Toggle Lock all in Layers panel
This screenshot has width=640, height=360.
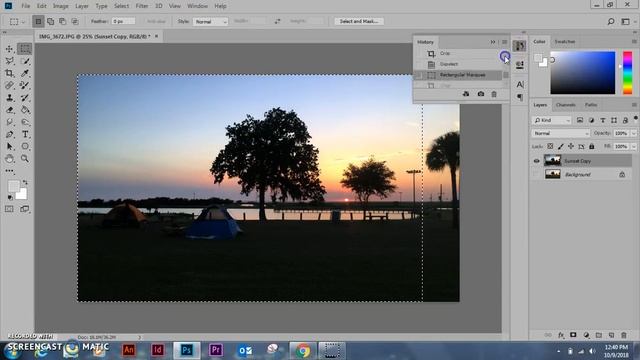pos(591,146)
